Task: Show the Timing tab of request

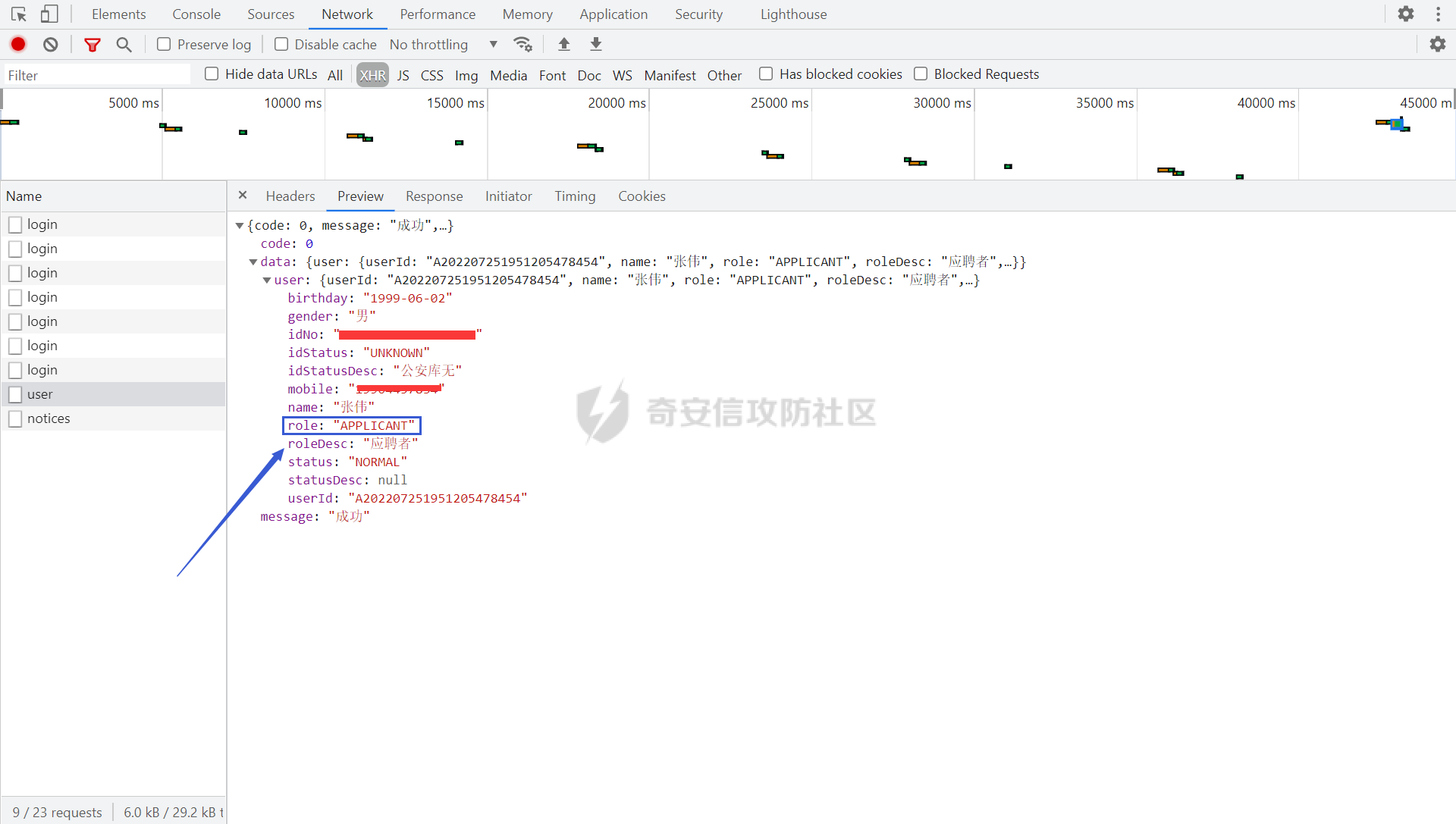Action: pyautogui.click(x=575, y=196)
